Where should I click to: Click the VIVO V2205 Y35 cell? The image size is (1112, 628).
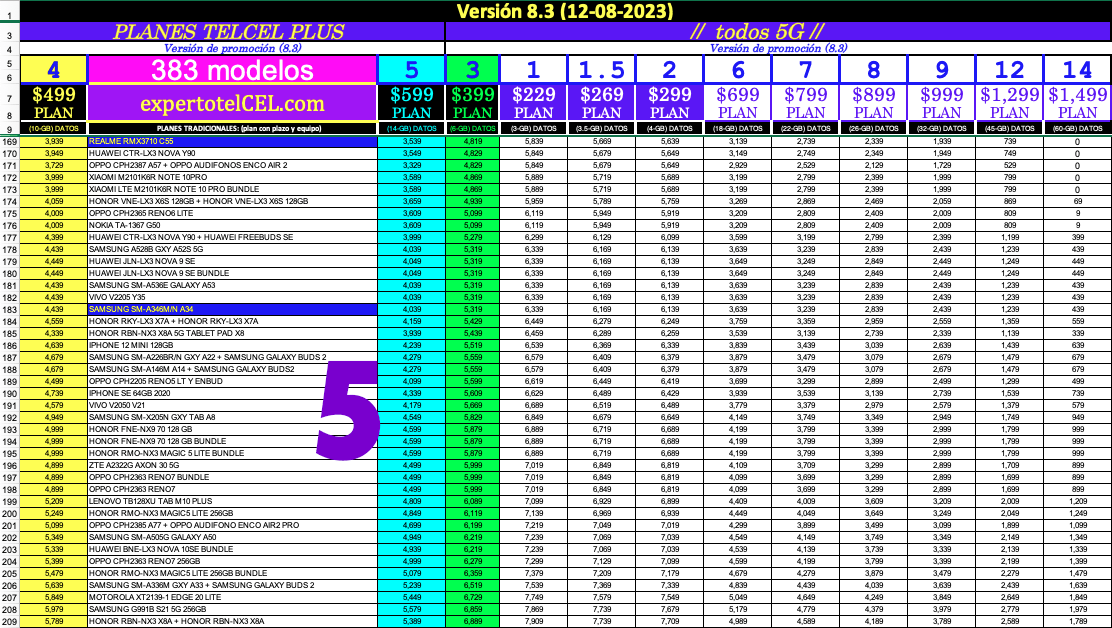(232, 297)
